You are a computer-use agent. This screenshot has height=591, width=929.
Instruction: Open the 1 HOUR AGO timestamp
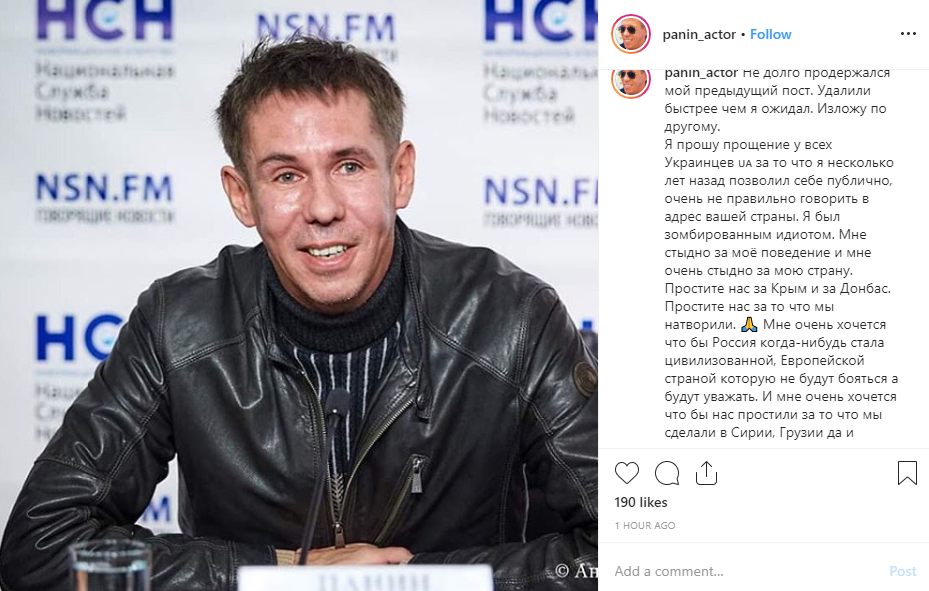coord(645,525)
